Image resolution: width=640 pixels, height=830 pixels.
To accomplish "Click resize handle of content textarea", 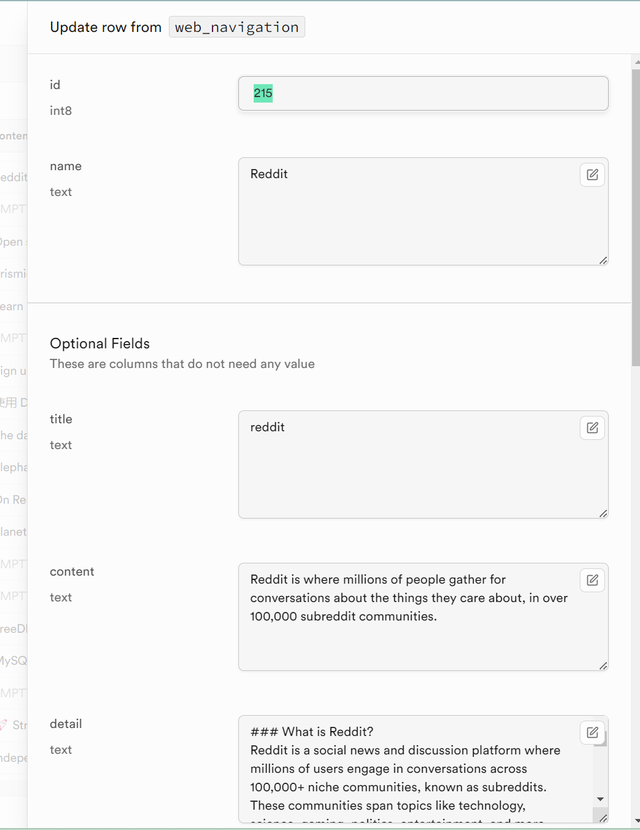I will click(603, 665).
